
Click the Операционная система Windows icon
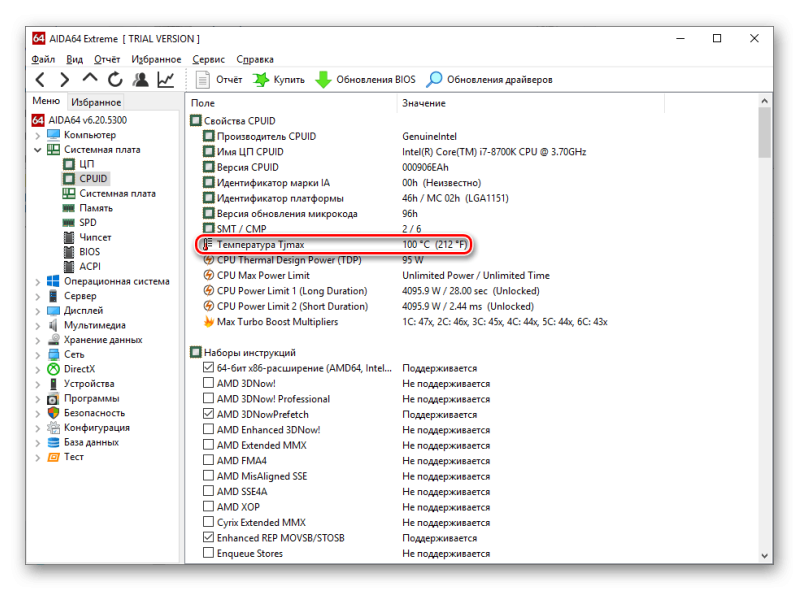[x=53, y=281]
